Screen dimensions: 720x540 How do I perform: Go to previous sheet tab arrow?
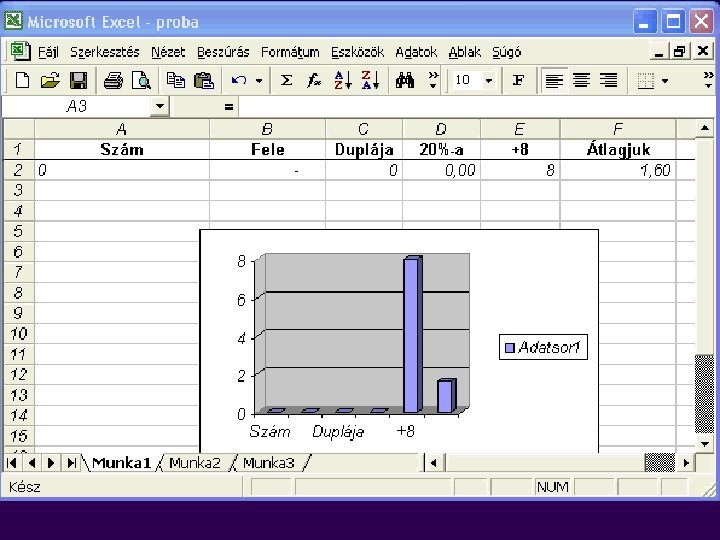click(32, 463)
